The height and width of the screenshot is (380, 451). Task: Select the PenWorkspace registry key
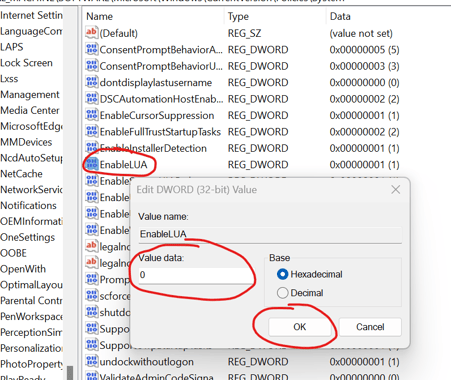31,317
